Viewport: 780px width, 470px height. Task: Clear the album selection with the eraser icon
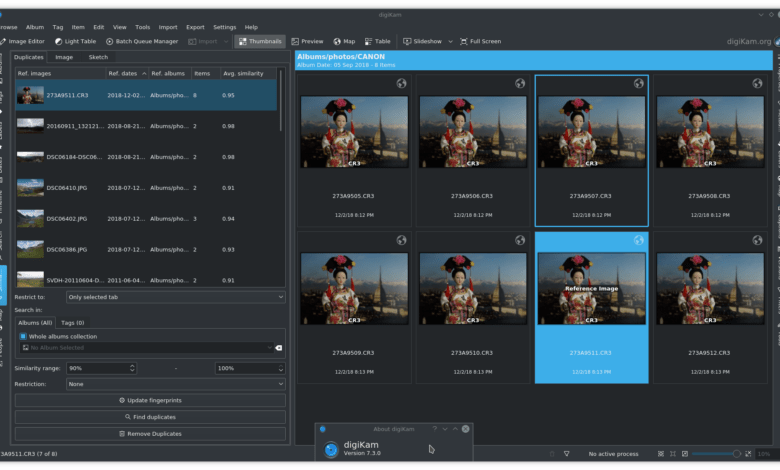click(x=279, y=348)
